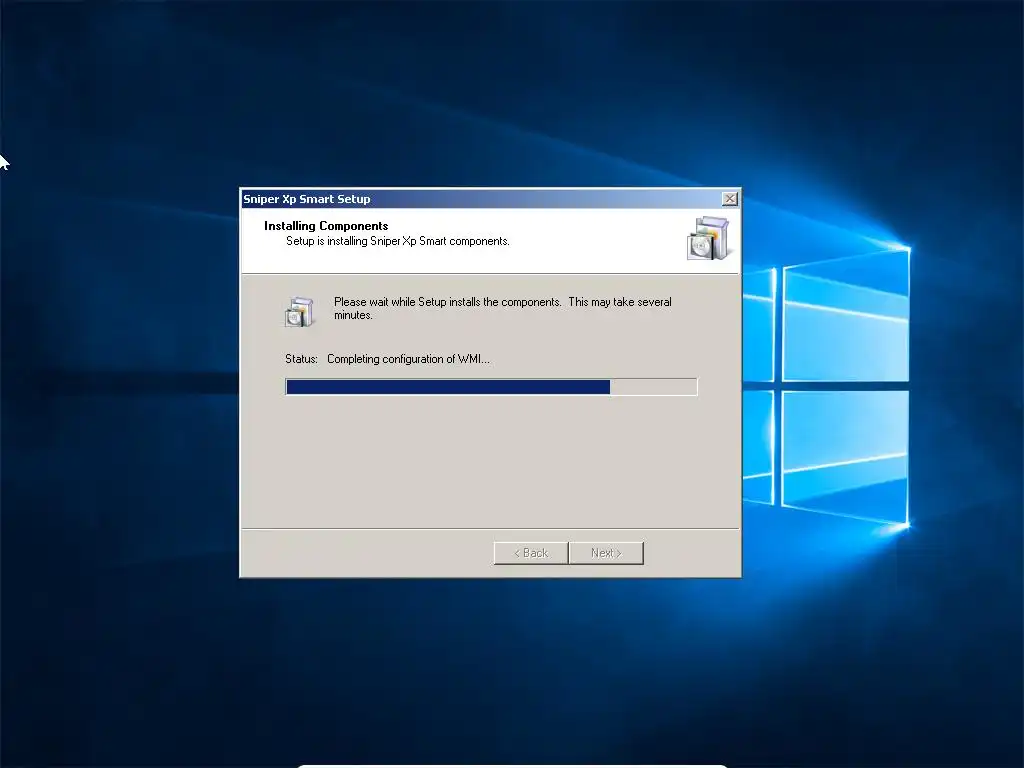Click the 'Please wait while Setup installs' message

click(503, 308)
